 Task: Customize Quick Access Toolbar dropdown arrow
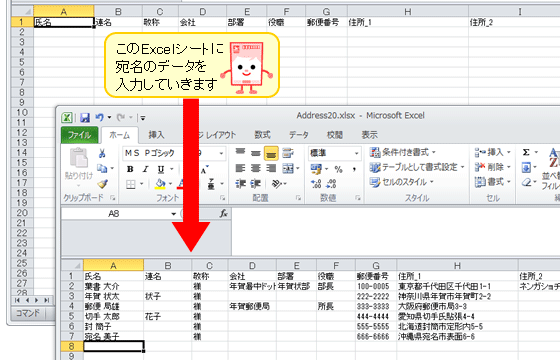(142, 118)
